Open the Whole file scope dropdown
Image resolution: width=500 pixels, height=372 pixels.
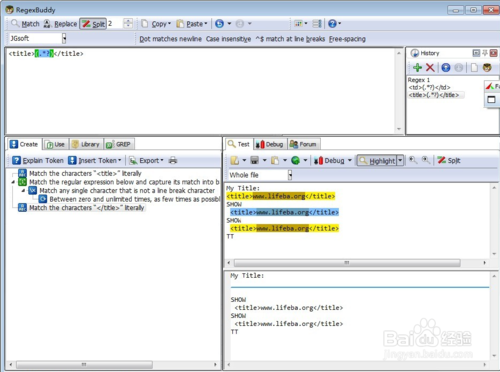[290, 175]
